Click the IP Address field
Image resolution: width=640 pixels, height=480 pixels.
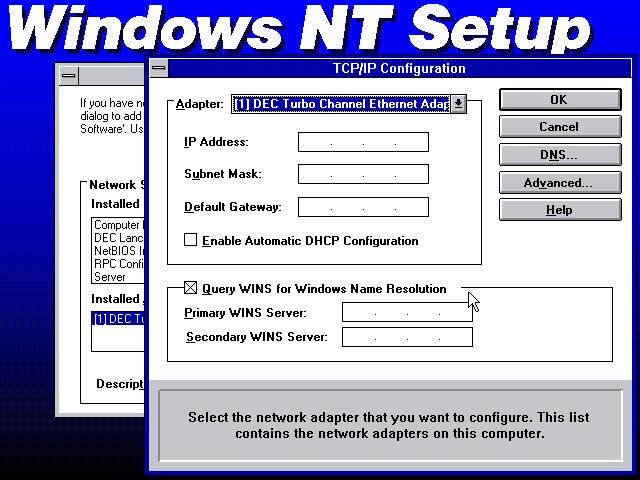[x=363, y=142]
